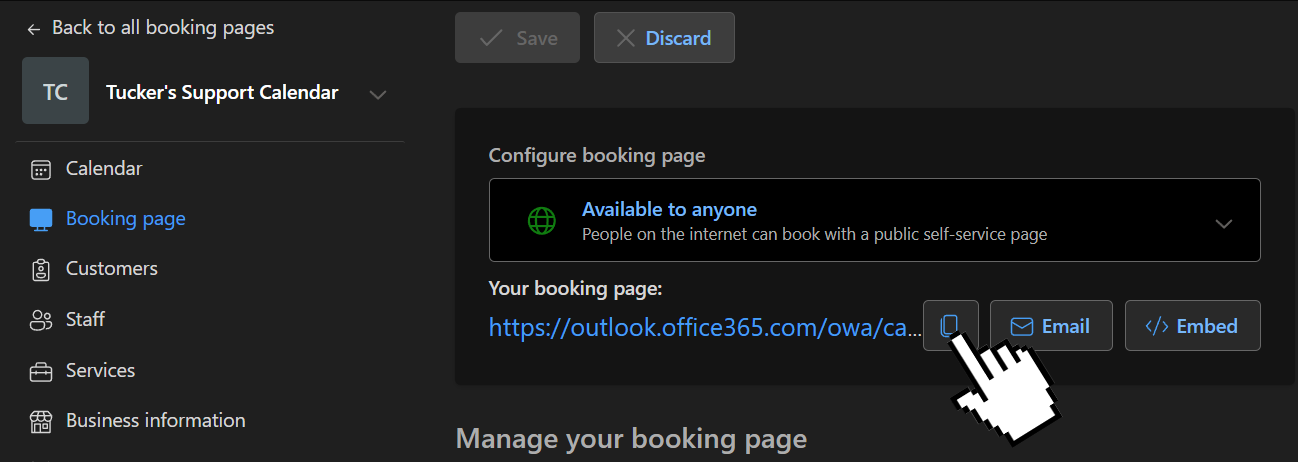
Task: Click the Business information storefront icon
Action: pyautogui.click(x=41, y=421)
